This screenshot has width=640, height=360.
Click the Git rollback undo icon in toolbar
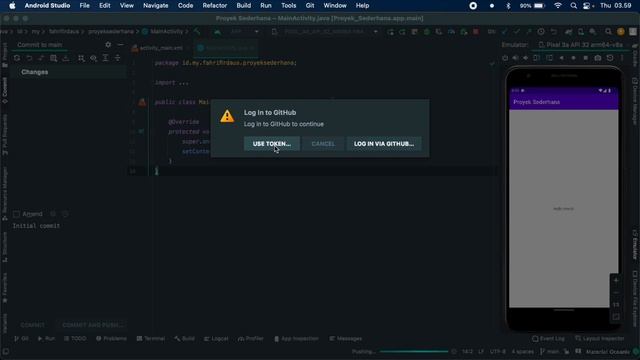point(553,32)
